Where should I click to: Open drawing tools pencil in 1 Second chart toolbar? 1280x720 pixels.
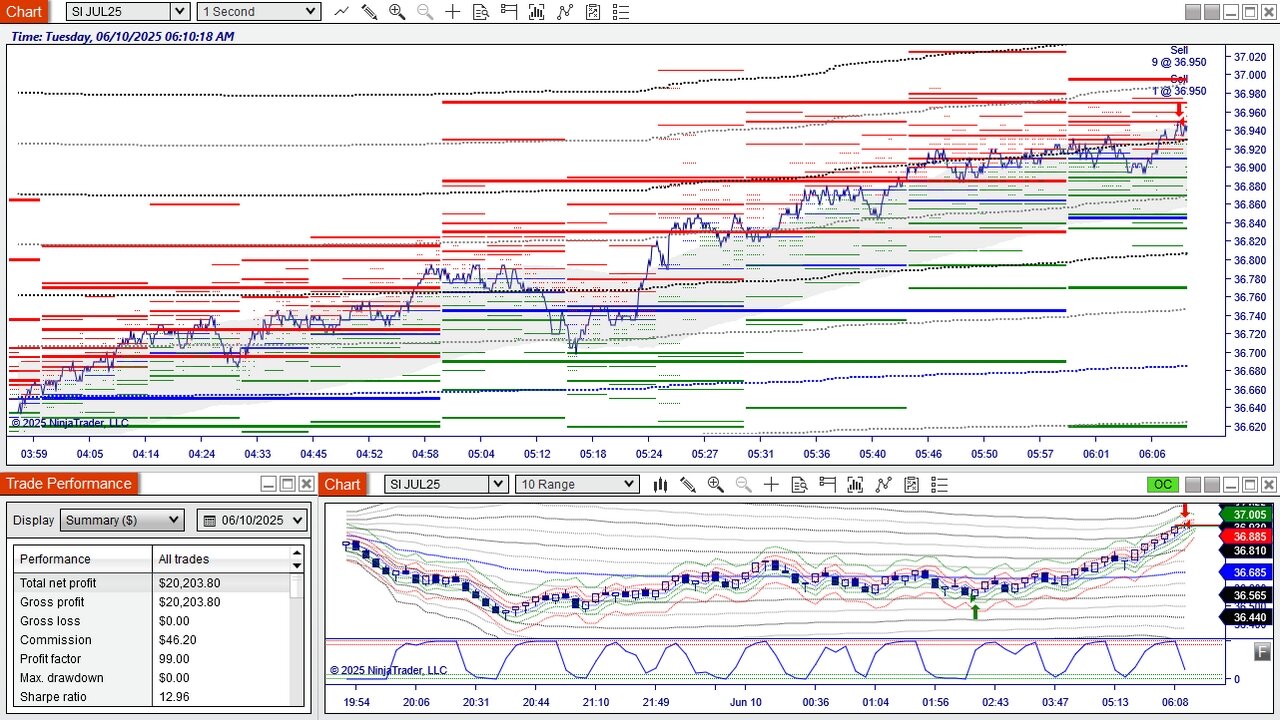click(x=369, y=12)
